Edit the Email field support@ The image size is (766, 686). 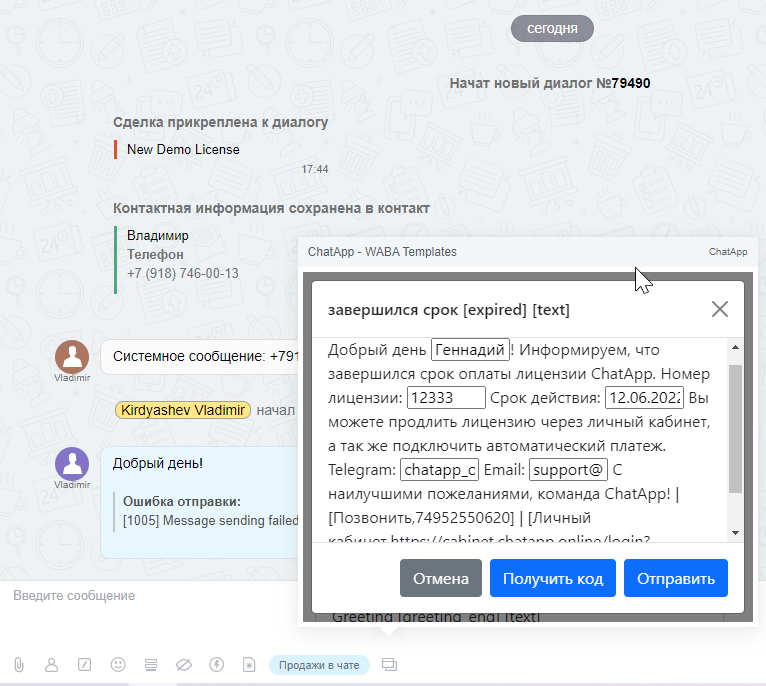pos(568,470)
